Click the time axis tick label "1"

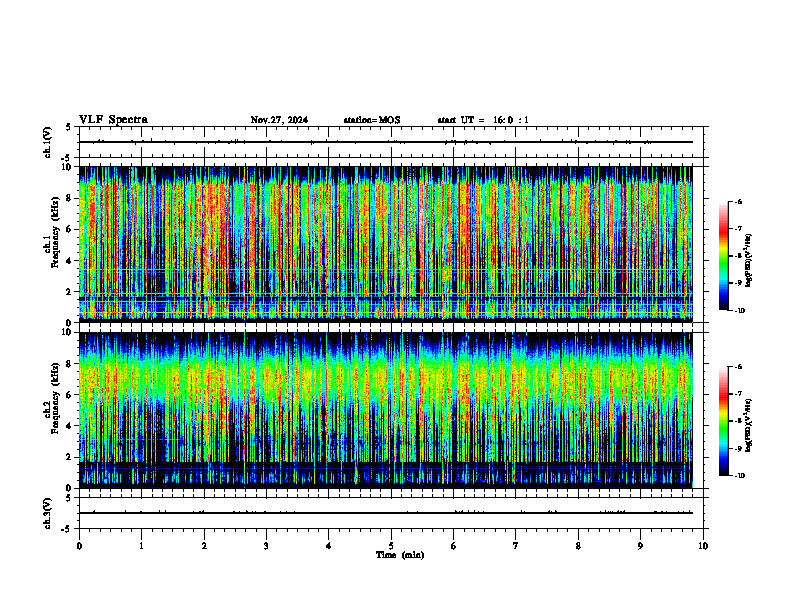click(141, 546)
